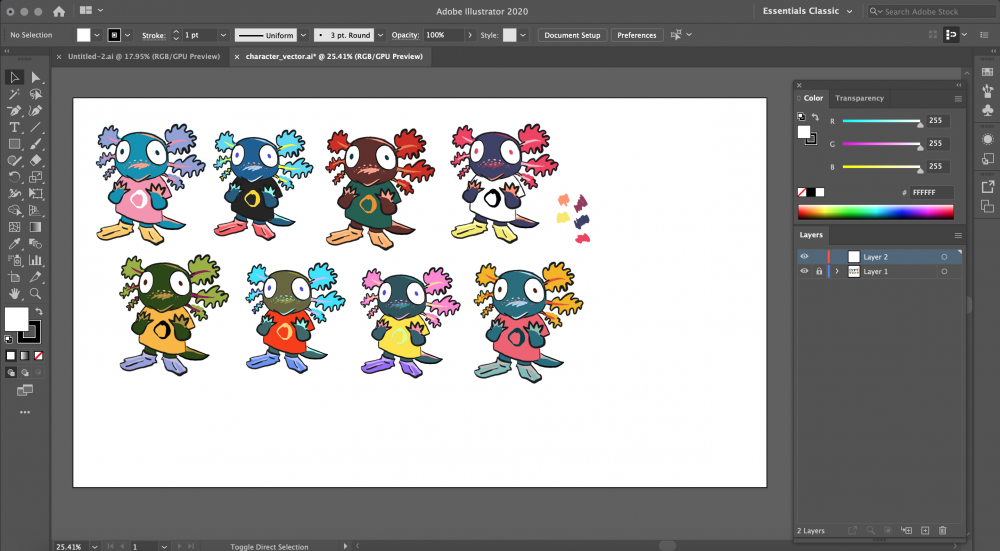
Task: Open Edit Toolbar three-dots button
Action: tap(25, 412)
